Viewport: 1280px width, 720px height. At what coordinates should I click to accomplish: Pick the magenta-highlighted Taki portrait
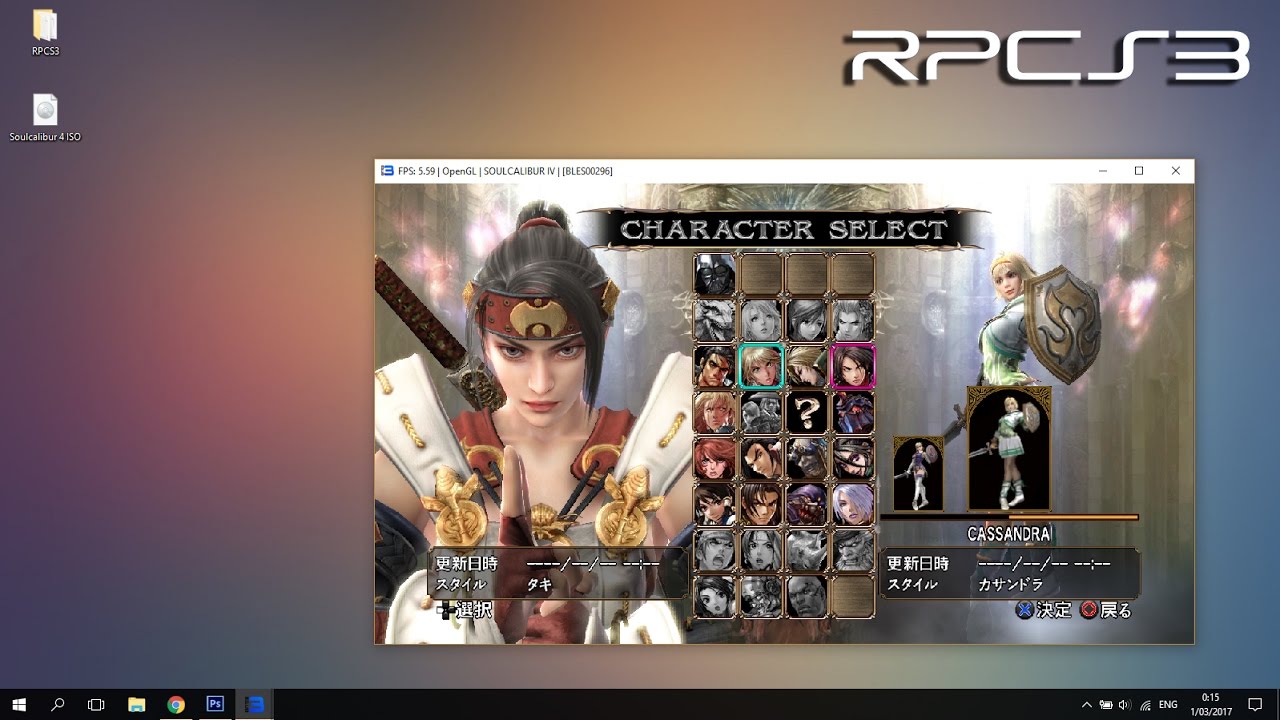853,366
